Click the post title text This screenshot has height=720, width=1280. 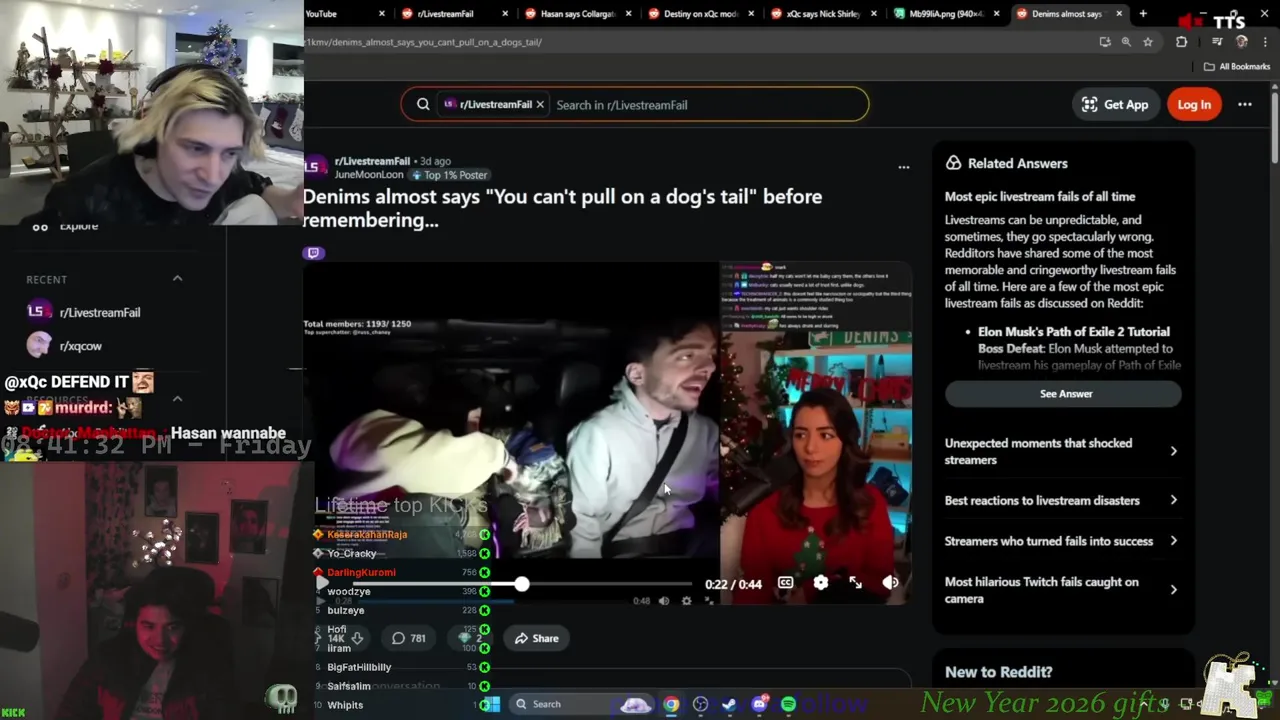pyautogui.click(x=562, y=208)
